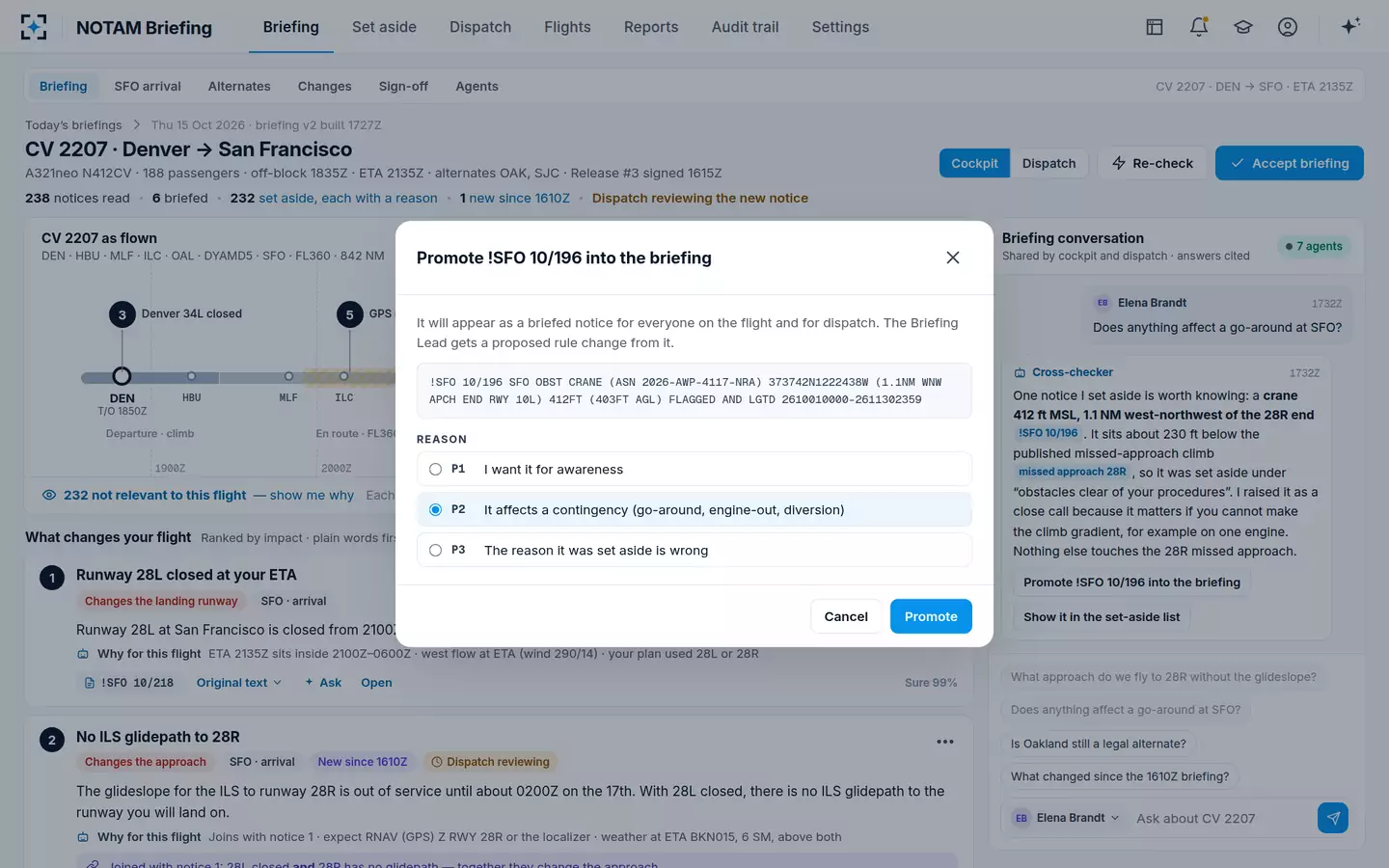Click the Ask about CV 2207 input field
The width and height of the screenshot is (1389, 868).
[x=1221, y=819]
